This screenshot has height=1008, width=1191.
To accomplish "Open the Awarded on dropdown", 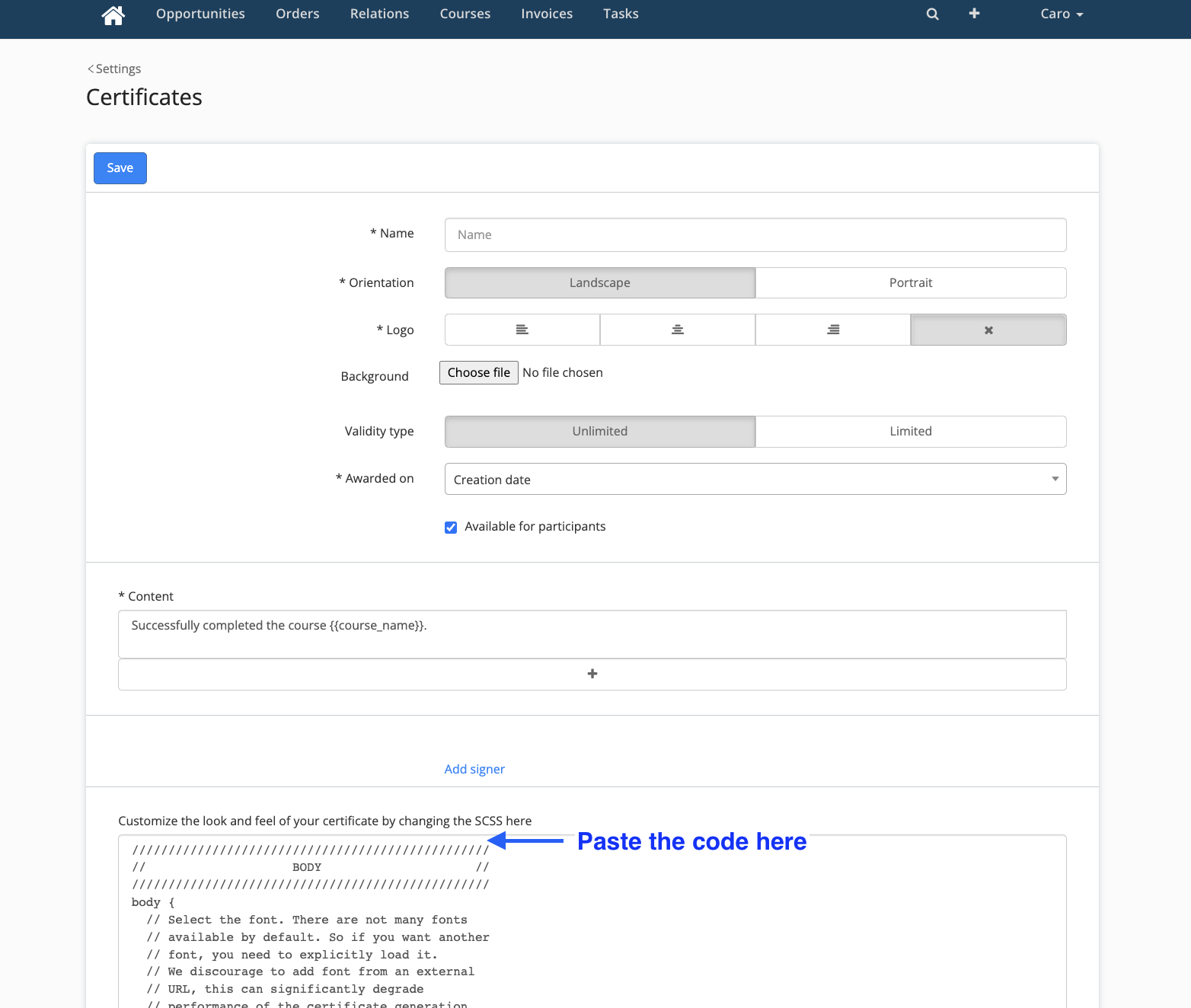I will pyautogui.click(x=755, y=479).
